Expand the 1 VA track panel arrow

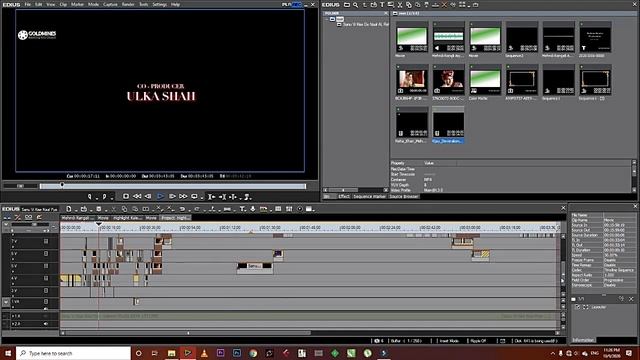point(6,302)
